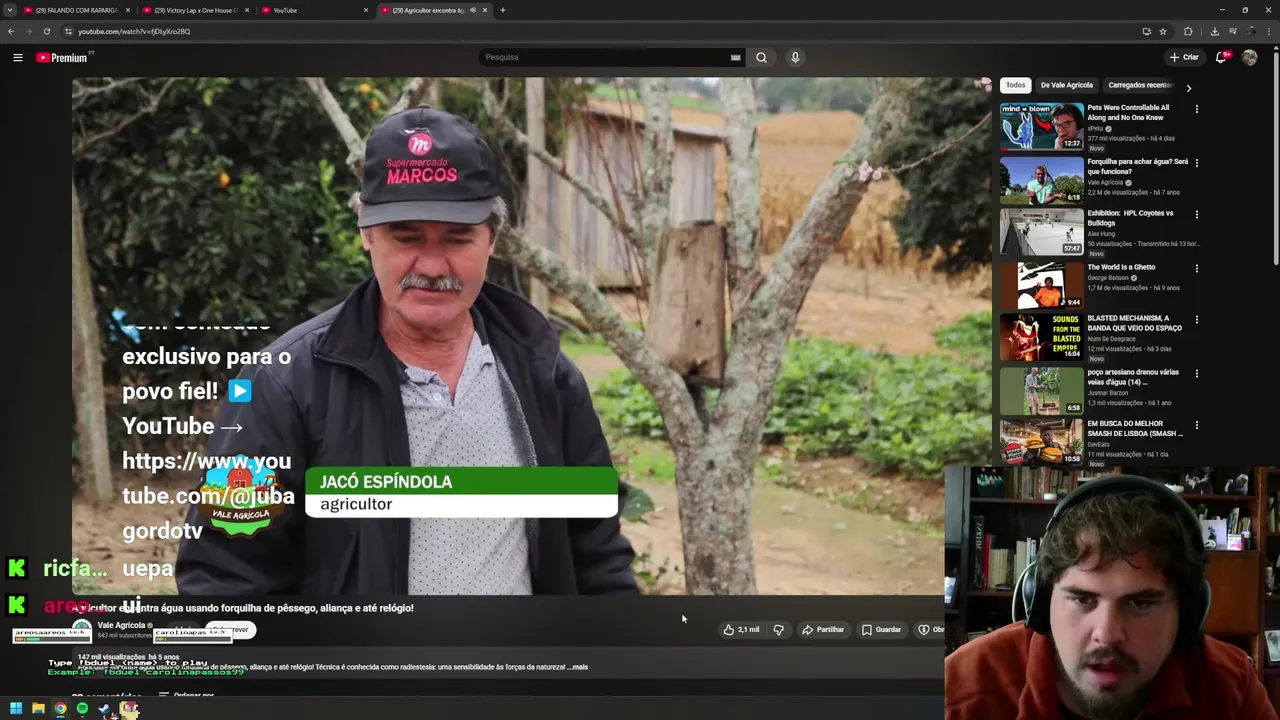Open Chrome from taskbar
This screenshot has height=720, width=1280.
click(60, 709)
